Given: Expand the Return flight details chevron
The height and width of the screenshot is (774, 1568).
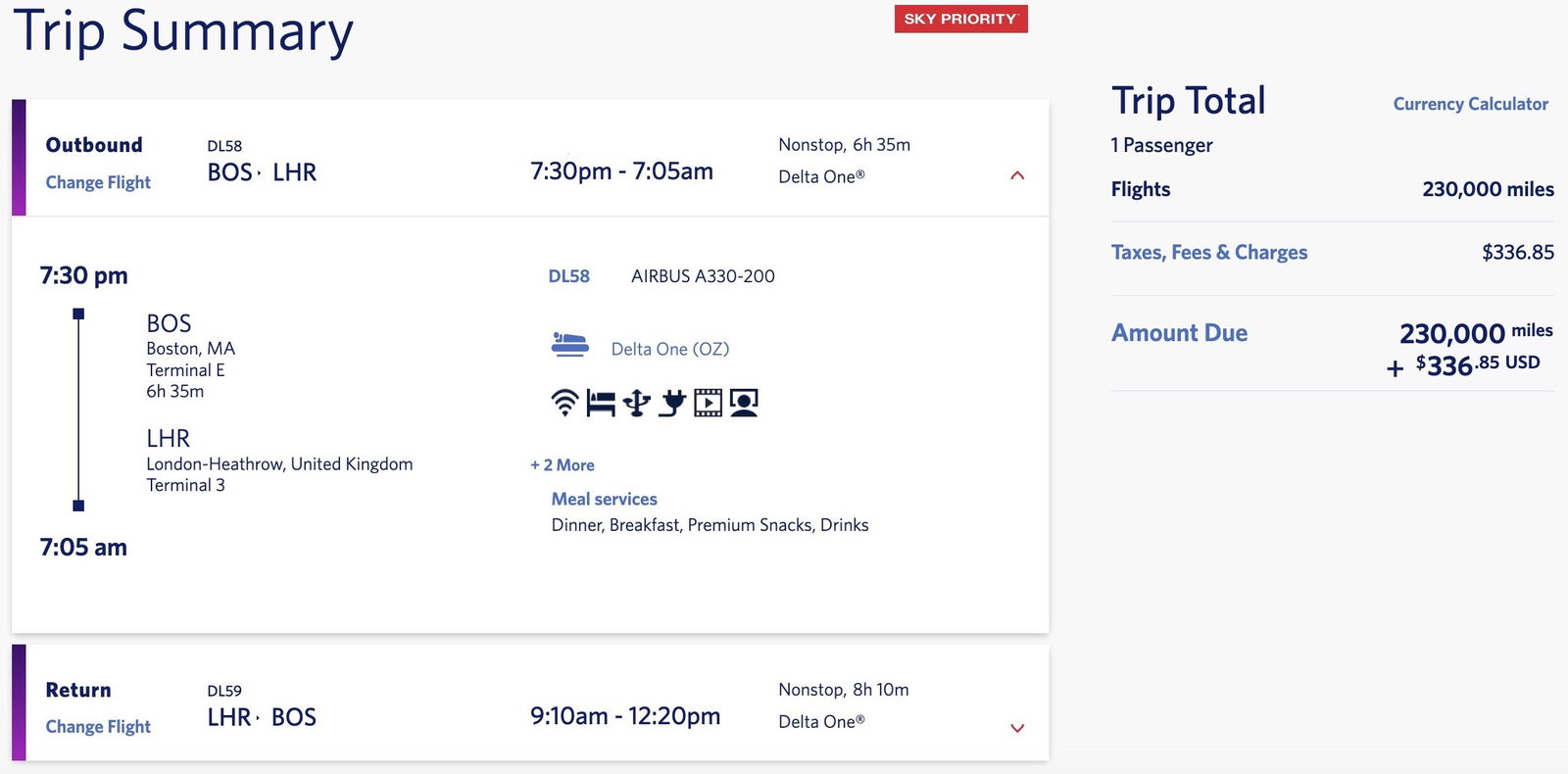Looking at the screenshot, I should [1017, 728].
